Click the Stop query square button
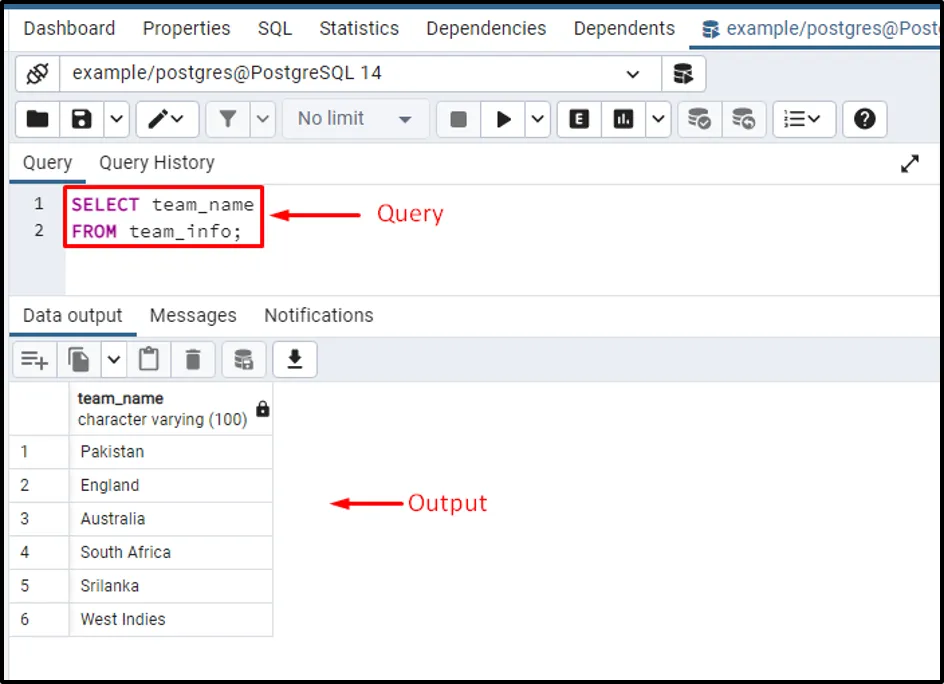 pyautogui.click(x=458, y=119)
